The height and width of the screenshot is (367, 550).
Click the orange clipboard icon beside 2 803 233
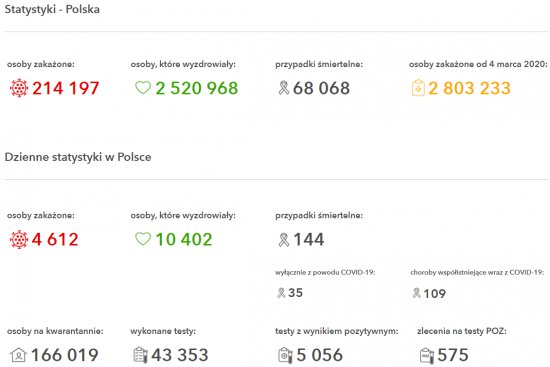coord(418,88)
